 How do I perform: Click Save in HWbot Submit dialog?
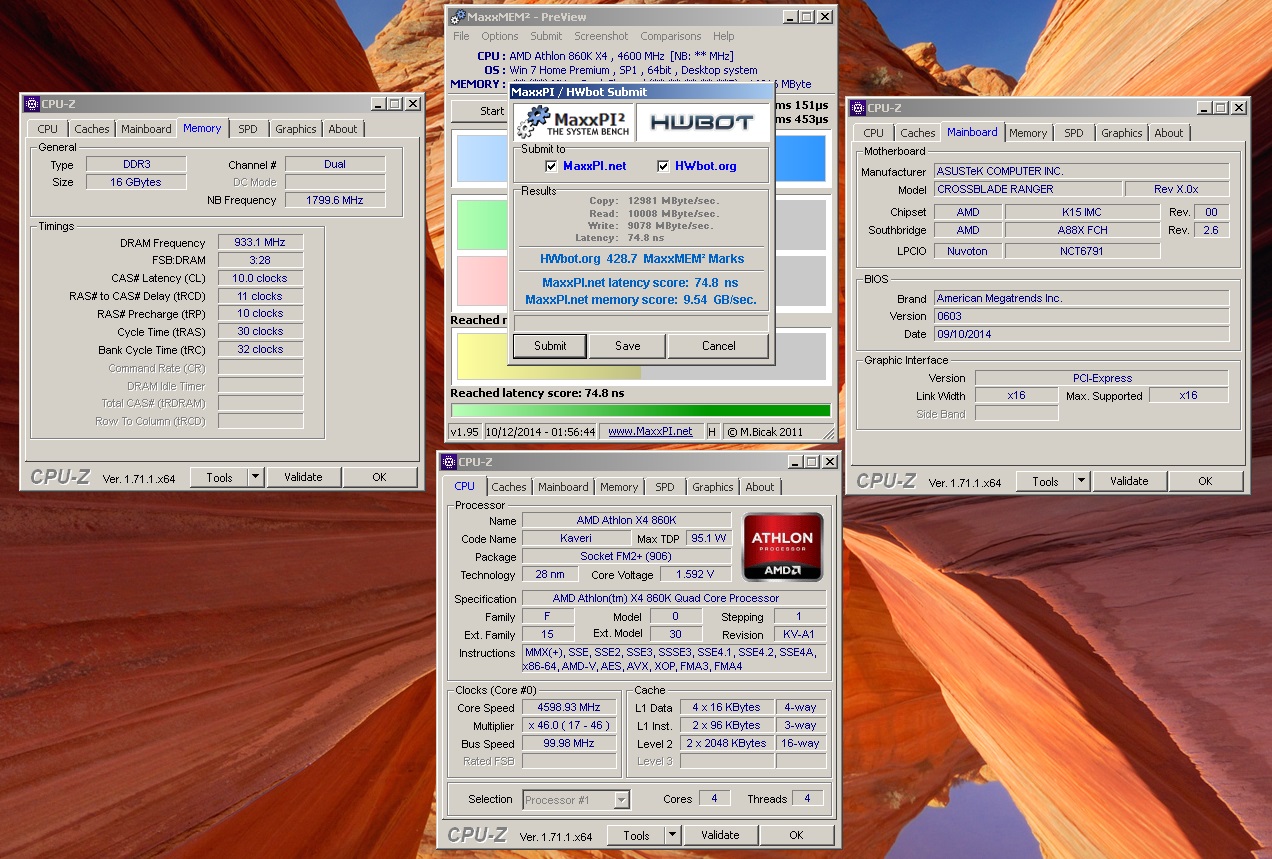(628, 346)
